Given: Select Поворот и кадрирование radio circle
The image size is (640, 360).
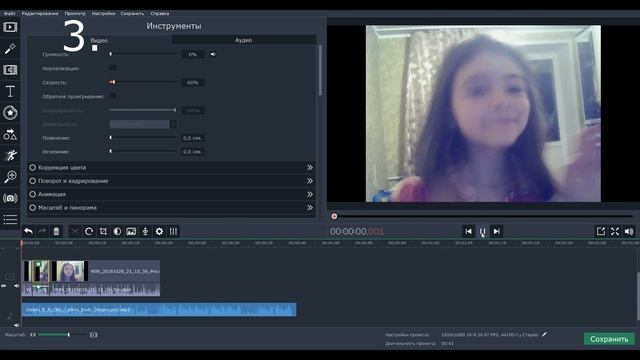Looking at the screenshot, I should click(x=33, y=181).
